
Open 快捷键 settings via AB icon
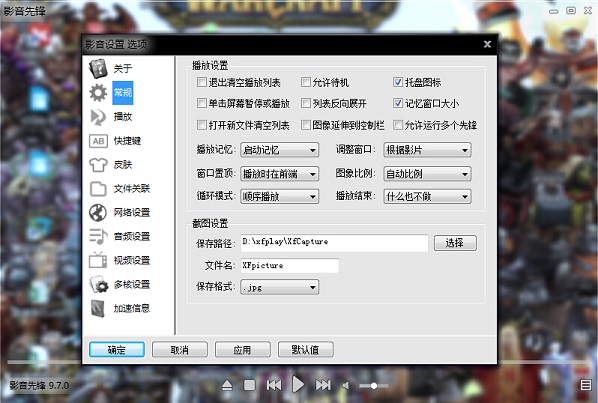98,141
